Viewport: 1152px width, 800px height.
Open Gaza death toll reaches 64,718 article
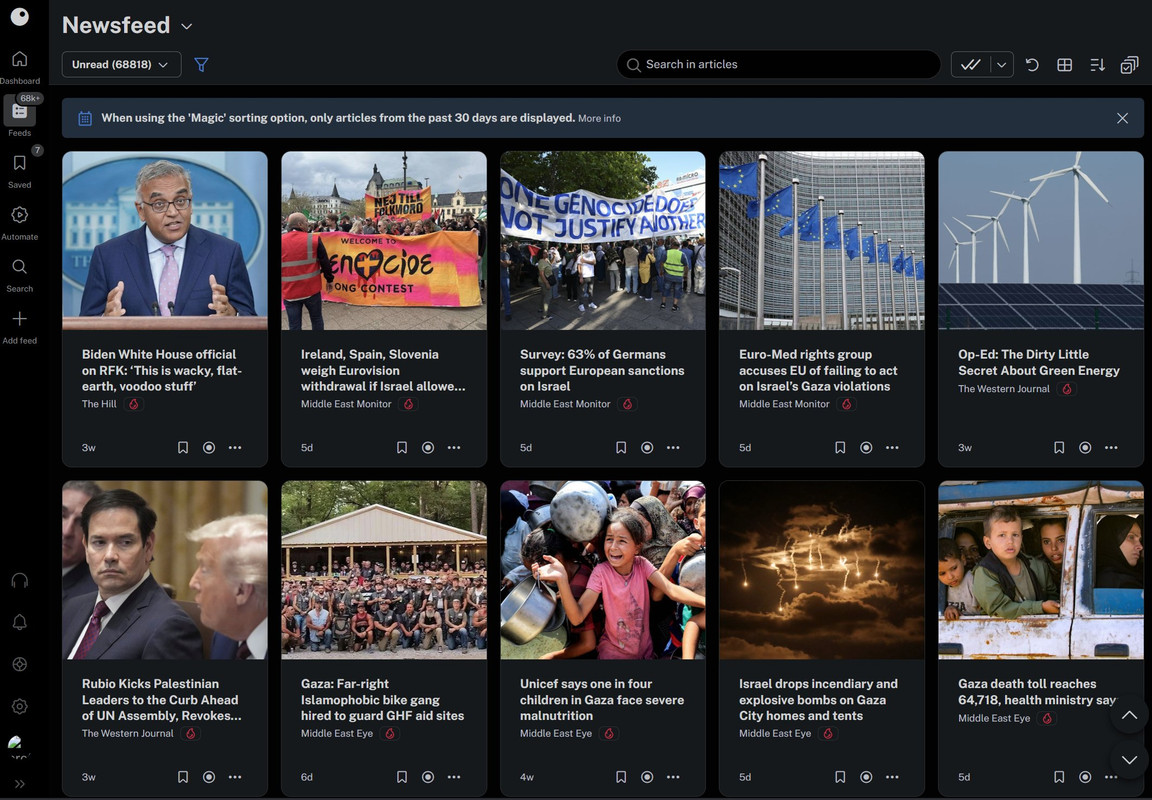pyautogui.click(x=1037, y=691)
